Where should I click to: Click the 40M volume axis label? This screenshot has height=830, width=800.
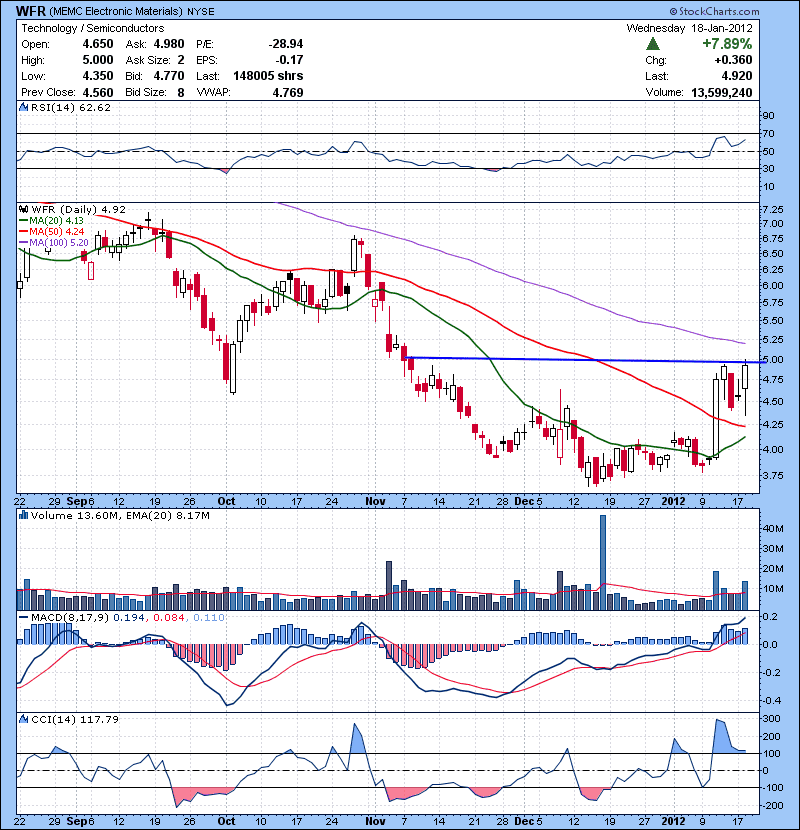coord(773,528)
